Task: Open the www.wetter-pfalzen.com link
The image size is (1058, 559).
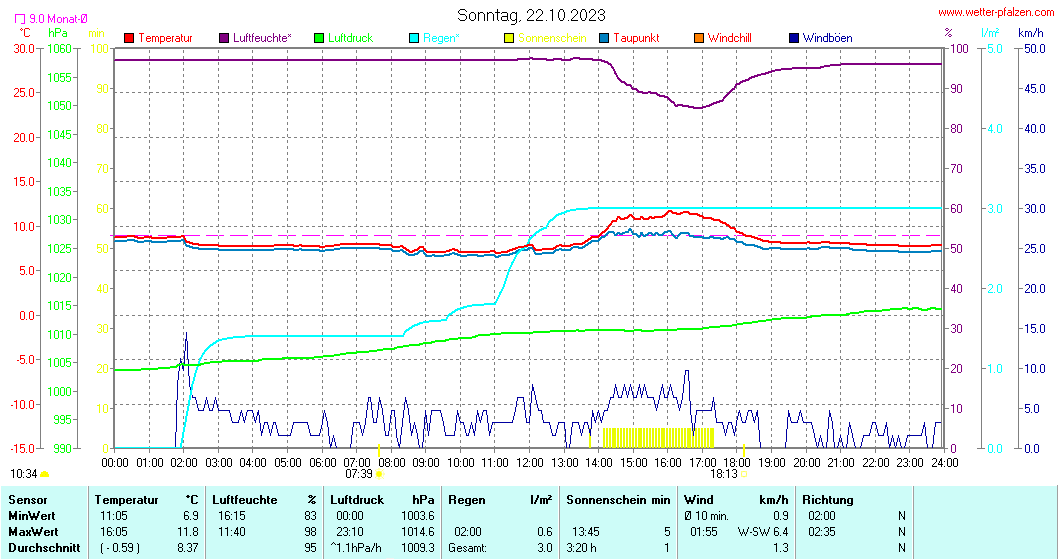Action: pos(996,12)
